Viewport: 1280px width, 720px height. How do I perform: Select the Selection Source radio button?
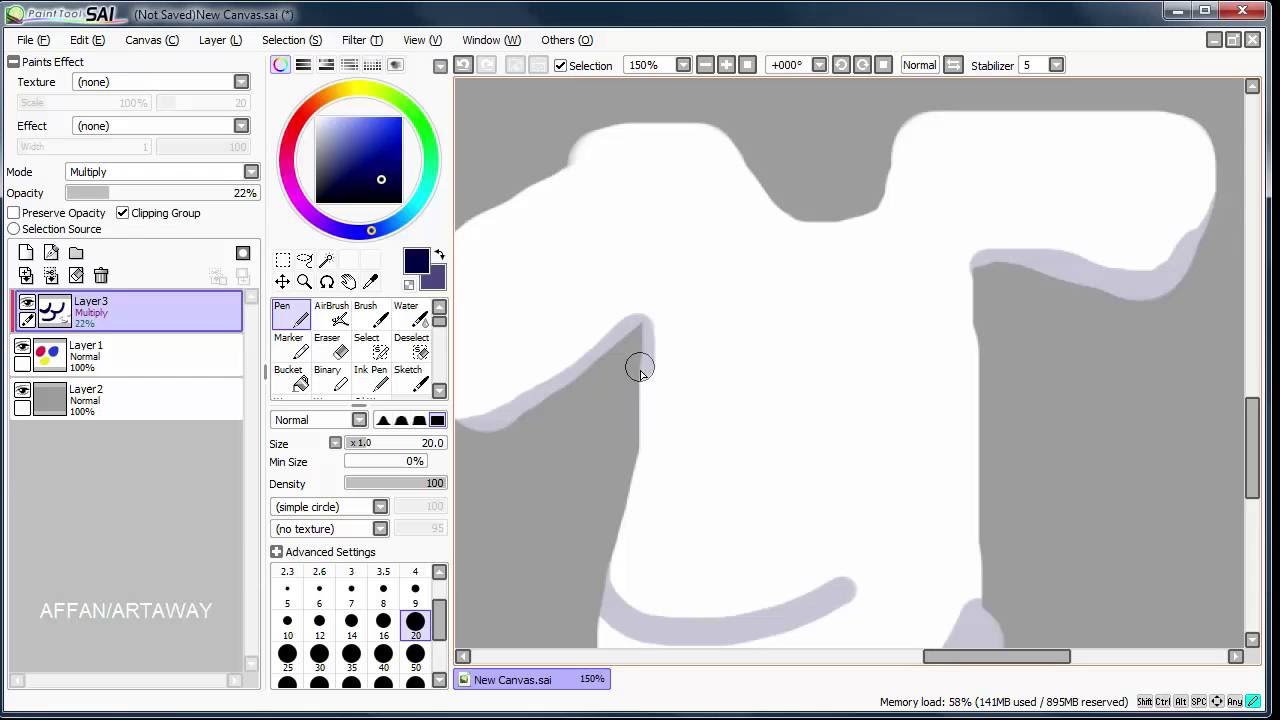click(14, 229)
